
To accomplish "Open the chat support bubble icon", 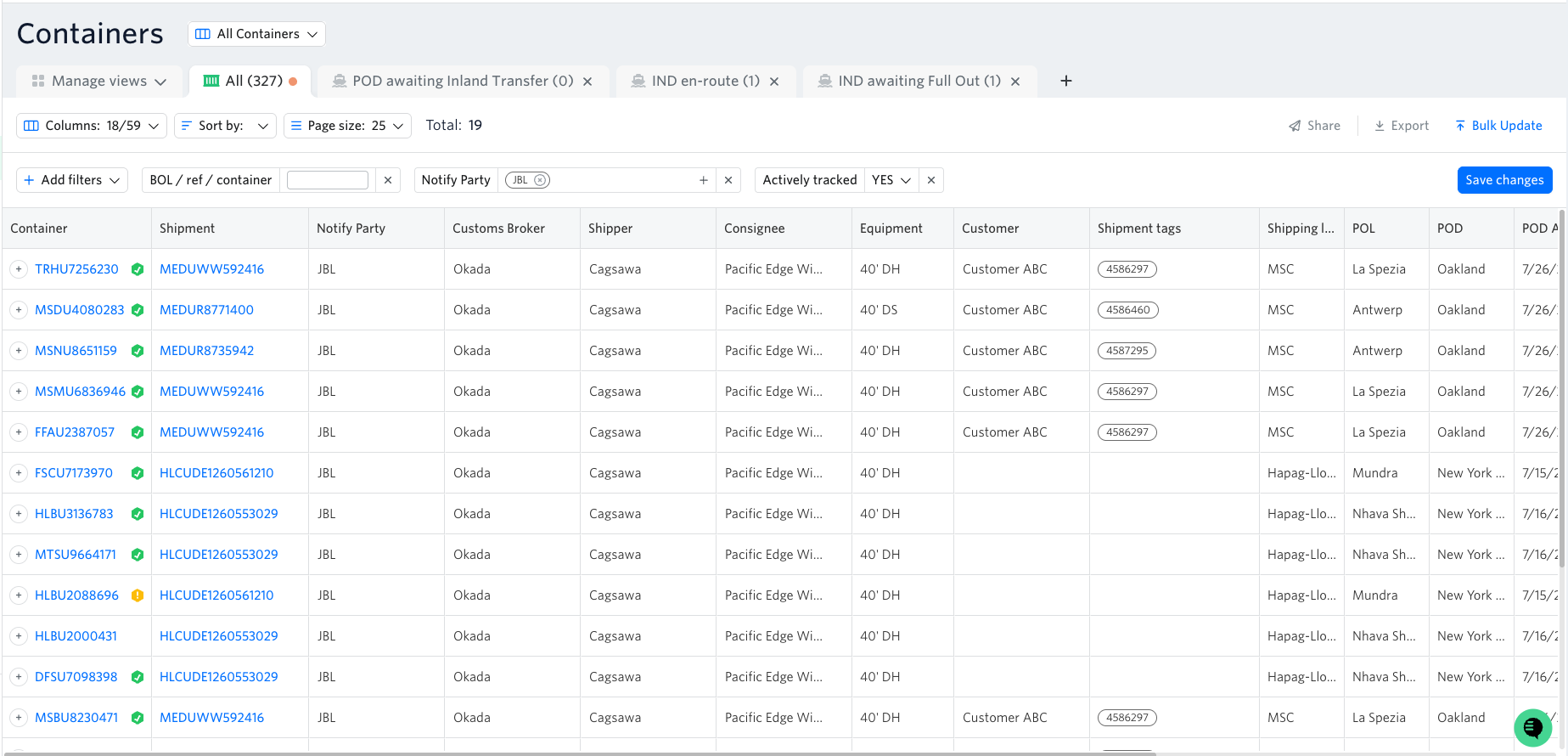I will pos(1533,727).
